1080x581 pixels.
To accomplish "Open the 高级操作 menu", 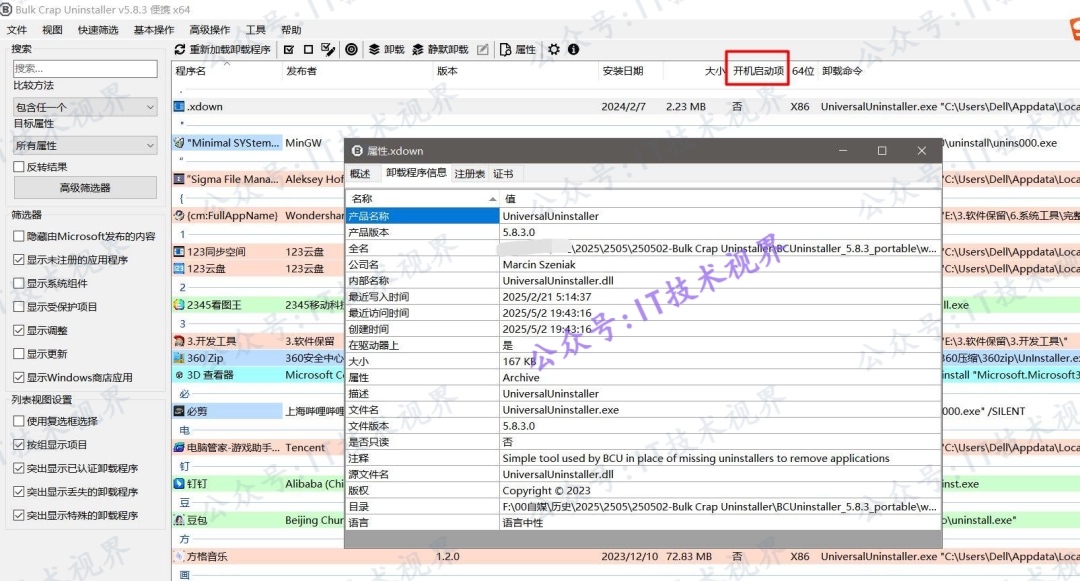I will [x=209, y=30].
